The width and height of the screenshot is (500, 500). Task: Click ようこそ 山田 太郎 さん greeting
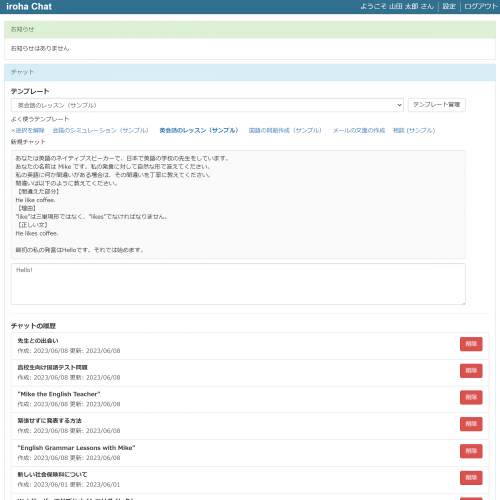(x=397, y=6)
